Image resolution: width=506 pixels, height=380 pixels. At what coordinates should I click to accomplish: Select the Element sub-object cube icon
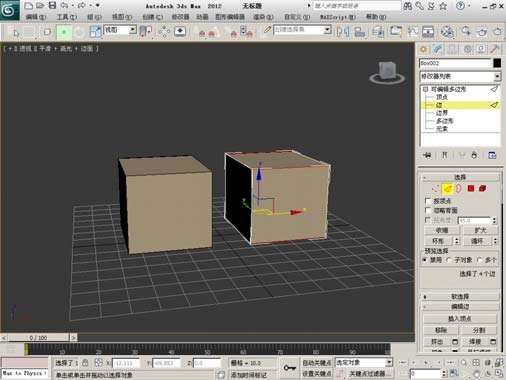[x=482, y=188]
